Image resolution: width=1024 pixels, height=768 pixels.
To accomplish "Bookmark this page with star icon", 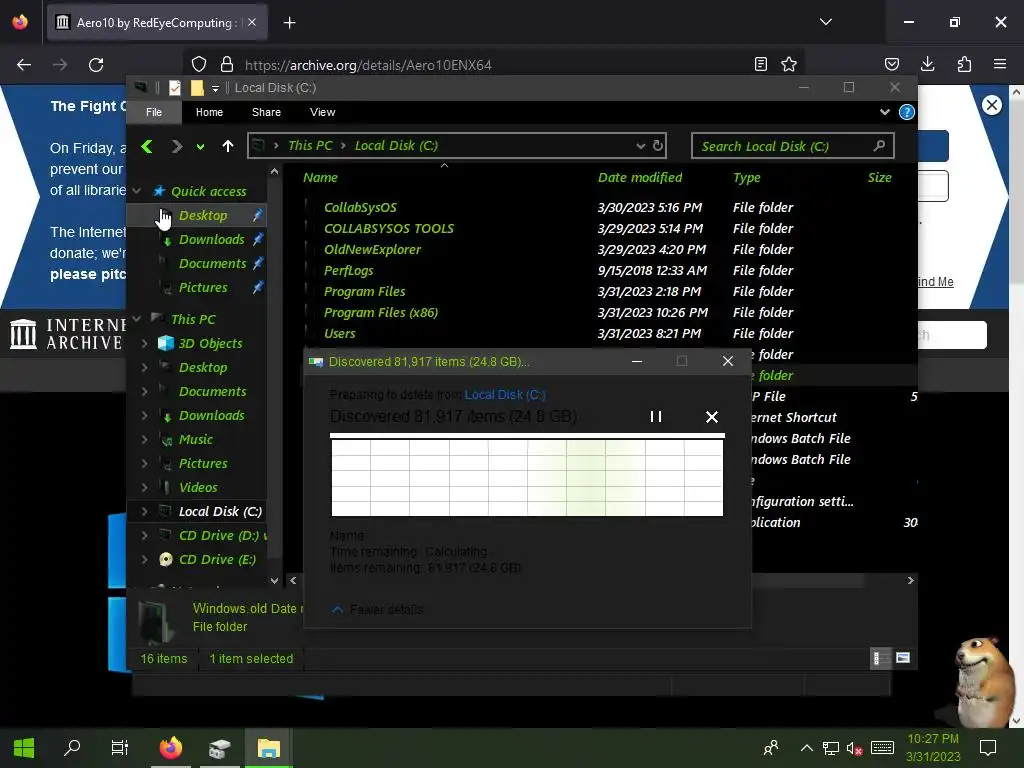I will pyautogui.click(x=789, y=64).
